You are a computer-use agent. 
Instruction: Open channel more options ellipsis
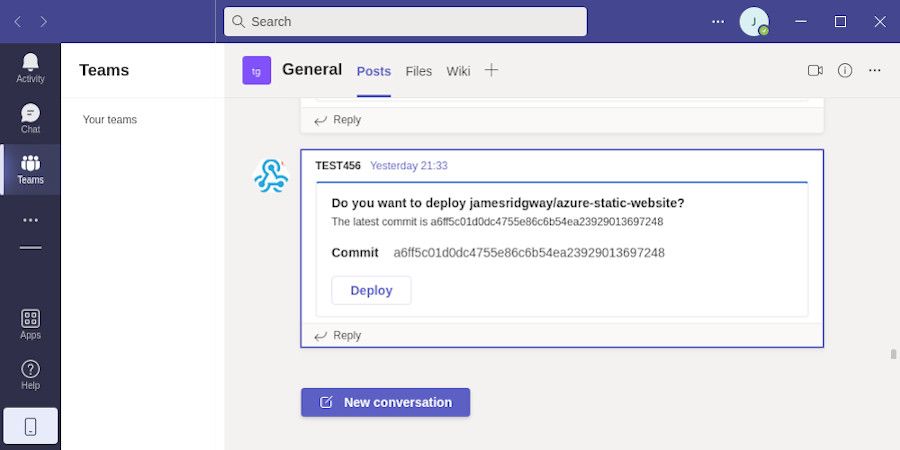click(875, 70)
